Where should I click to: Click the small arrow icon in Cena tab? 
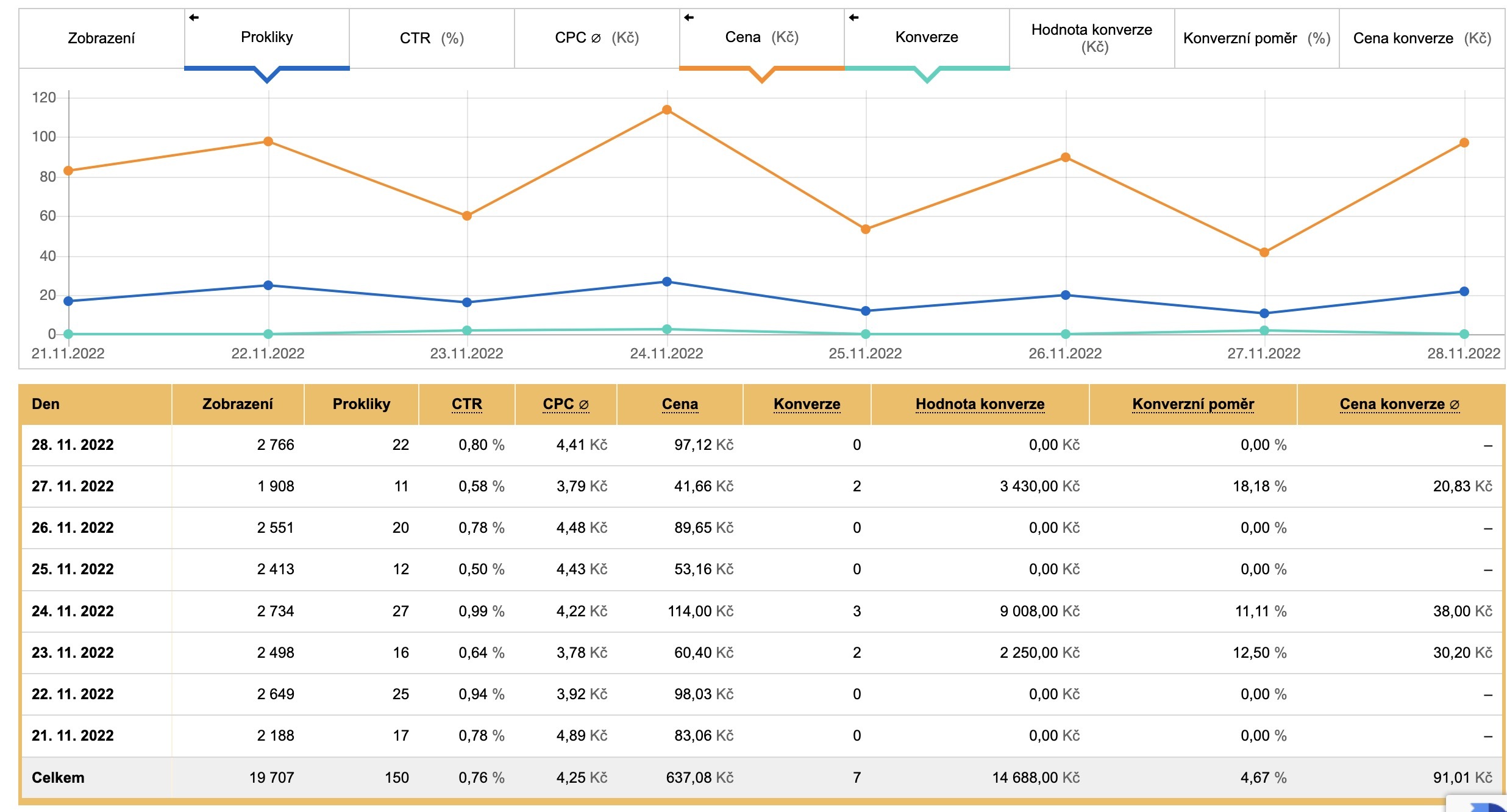[689, 18]
